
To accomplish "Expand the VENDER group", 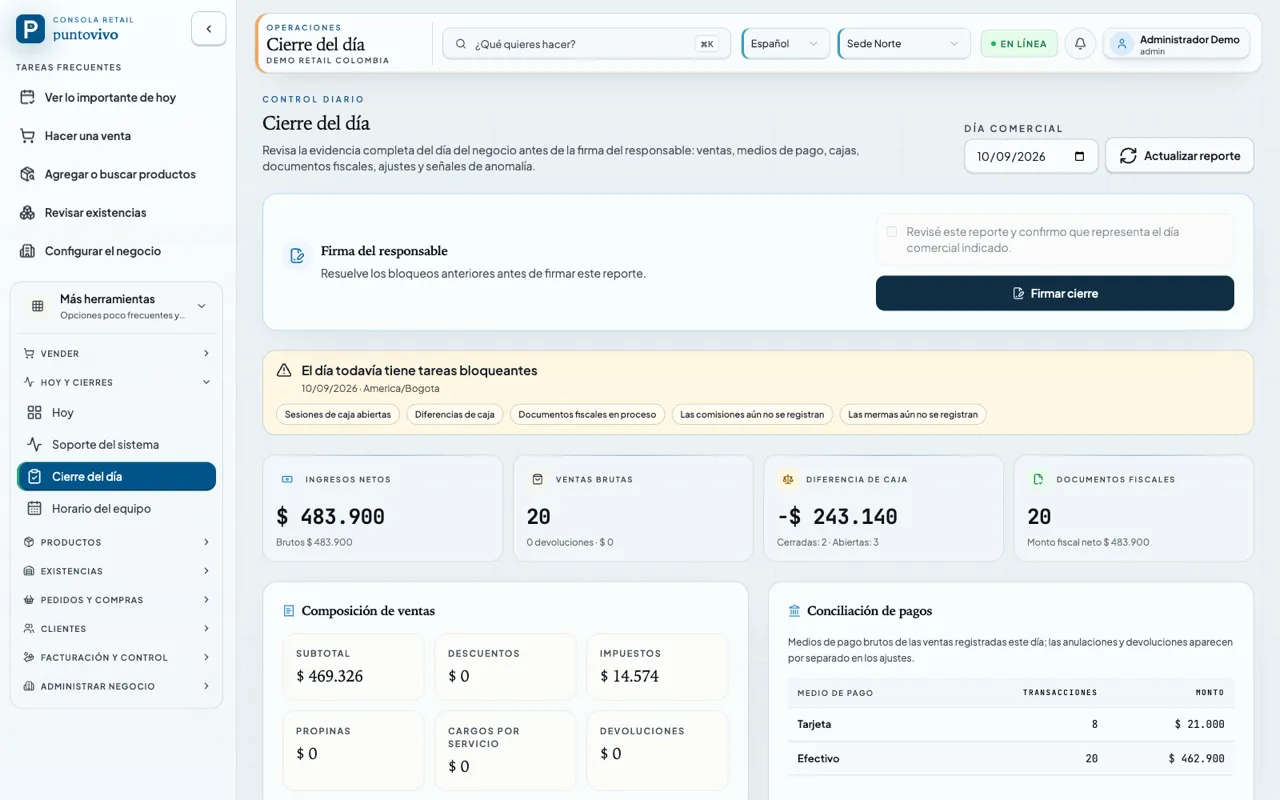I will 117,354.
